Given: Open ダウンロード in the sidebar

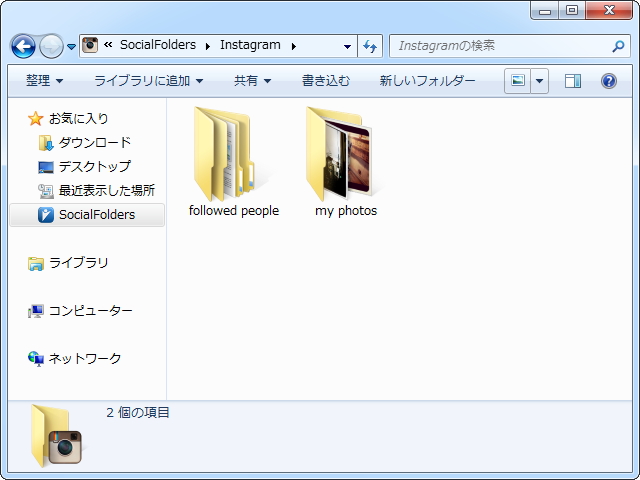Looking at the screenshot, I should point(95,142).
